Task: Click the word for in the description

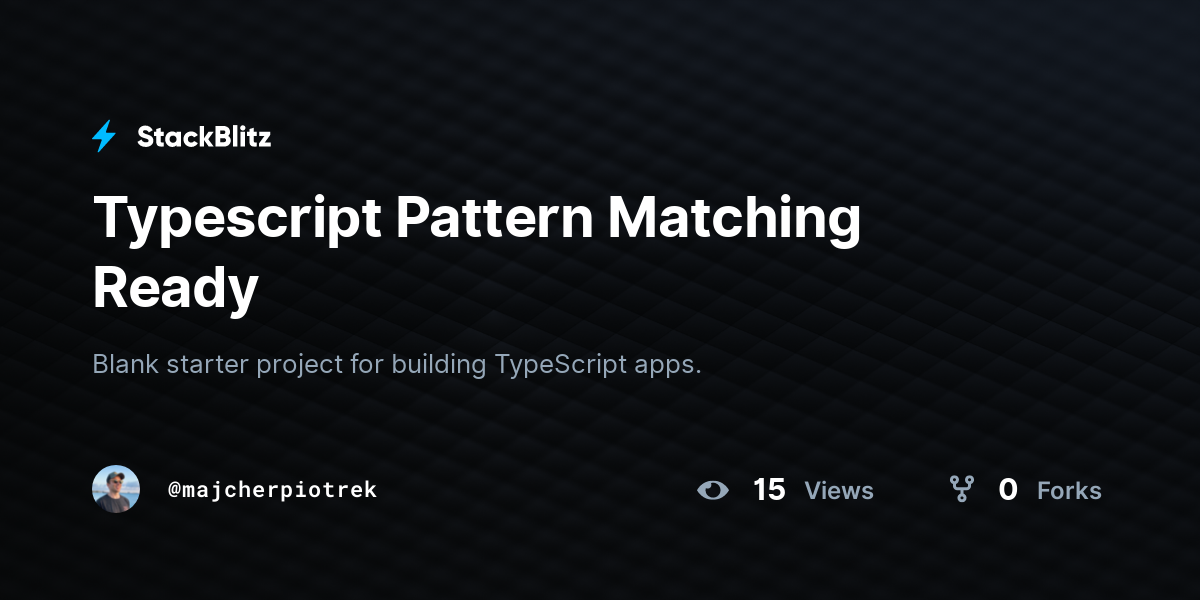Action: (x=367, y=364)
